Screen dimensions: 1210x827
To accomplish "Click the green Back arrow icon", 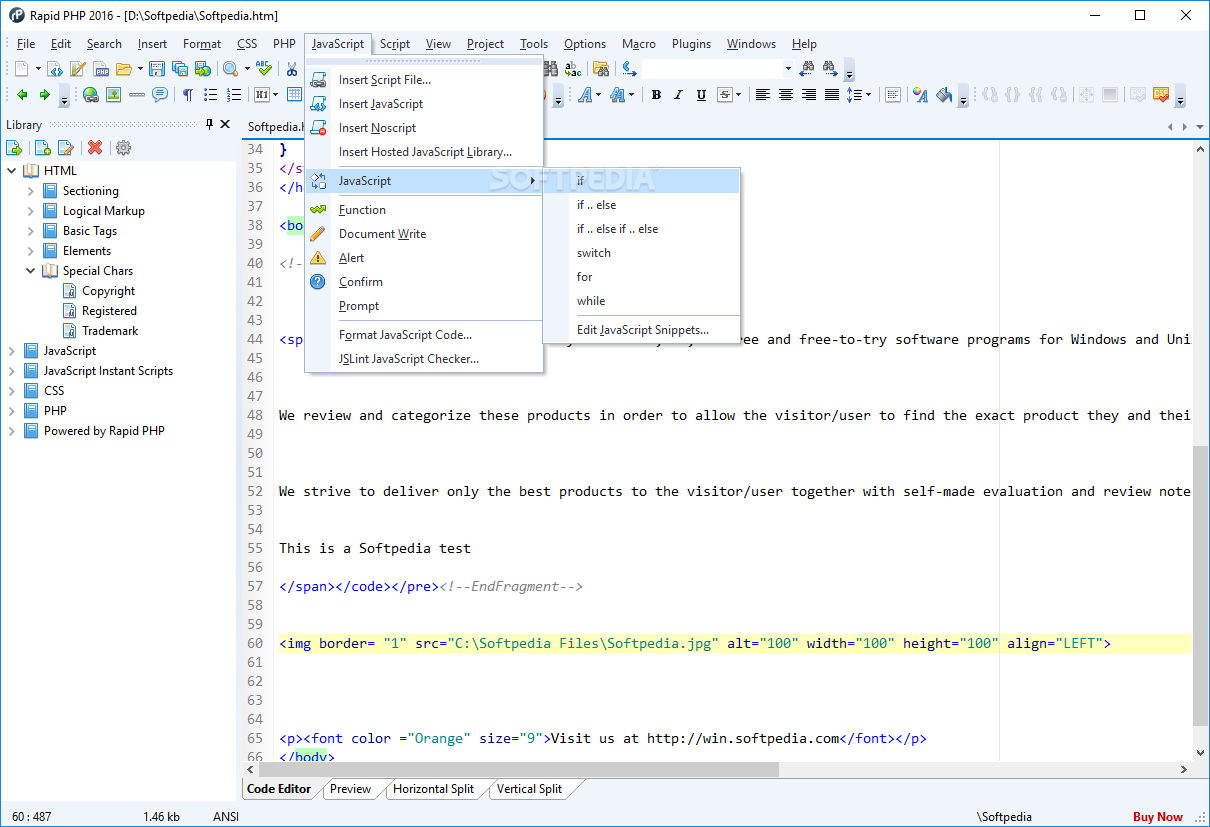I will 22,95.
